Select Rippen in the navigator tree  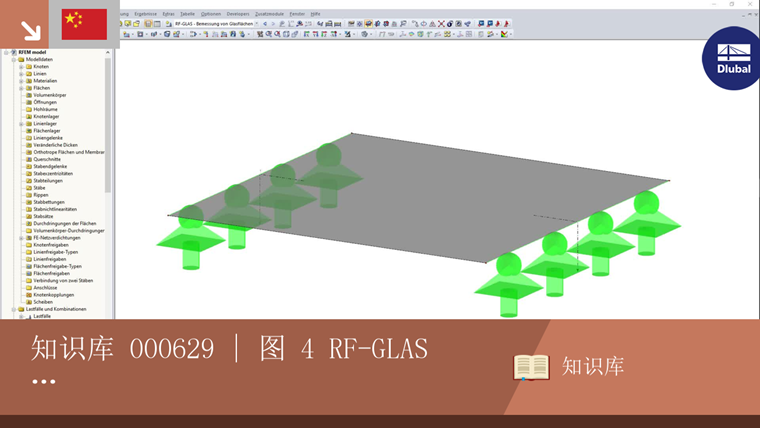point(41,195)
